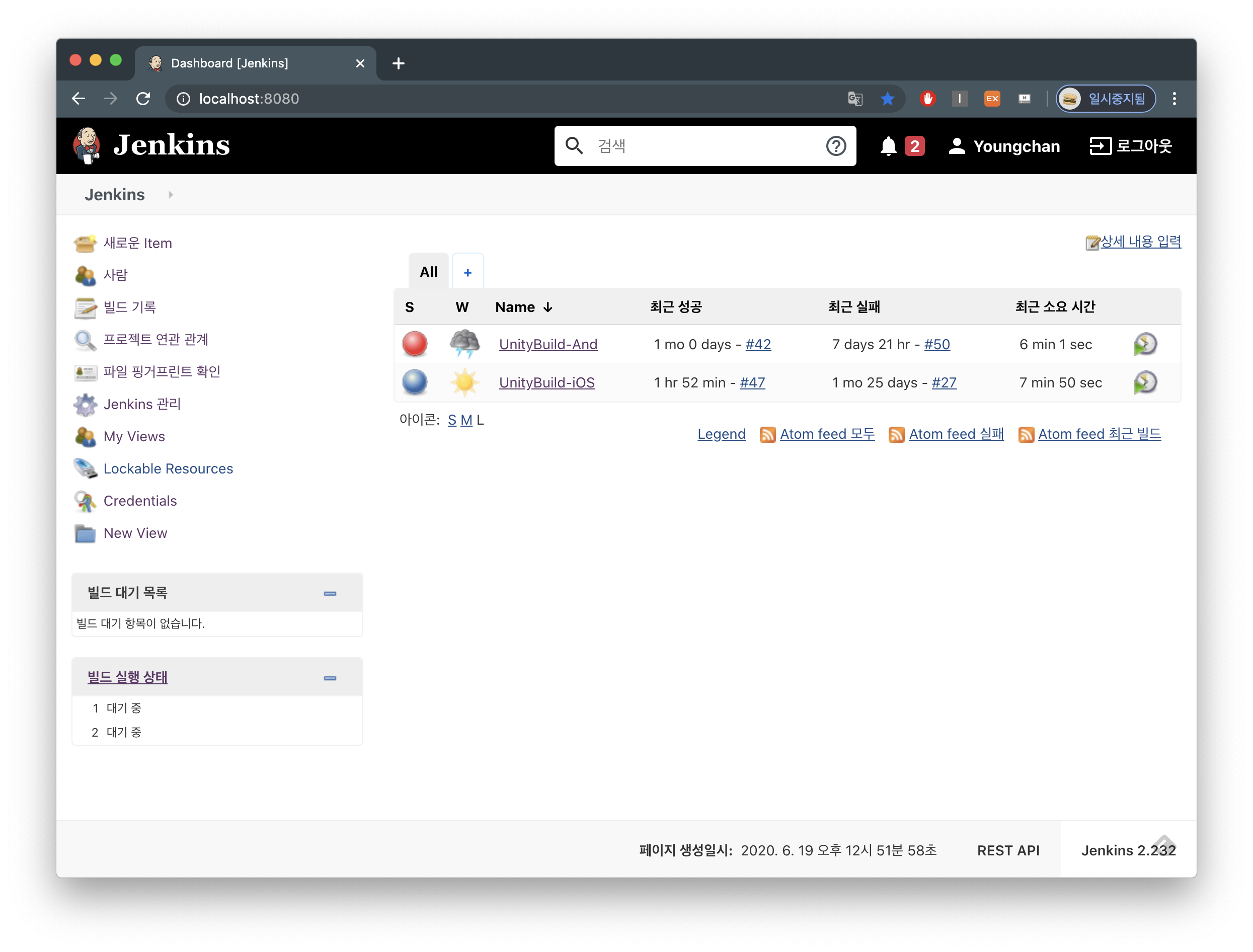
Task: Click the search help question mark icon
Action: click(x=836, y=146)
